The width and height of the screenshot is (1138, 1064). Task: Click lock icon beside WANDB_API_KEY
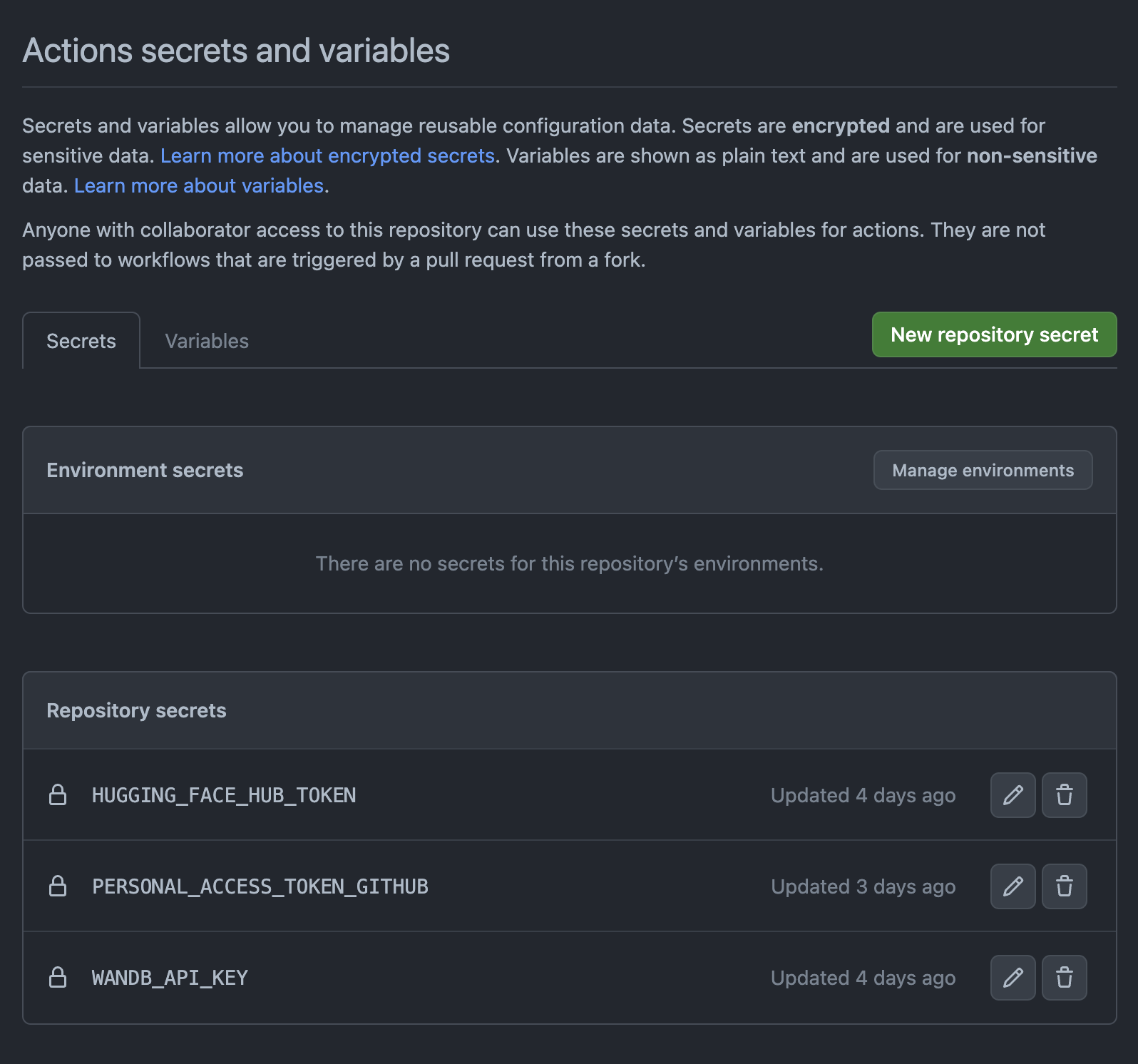(58, 978)
